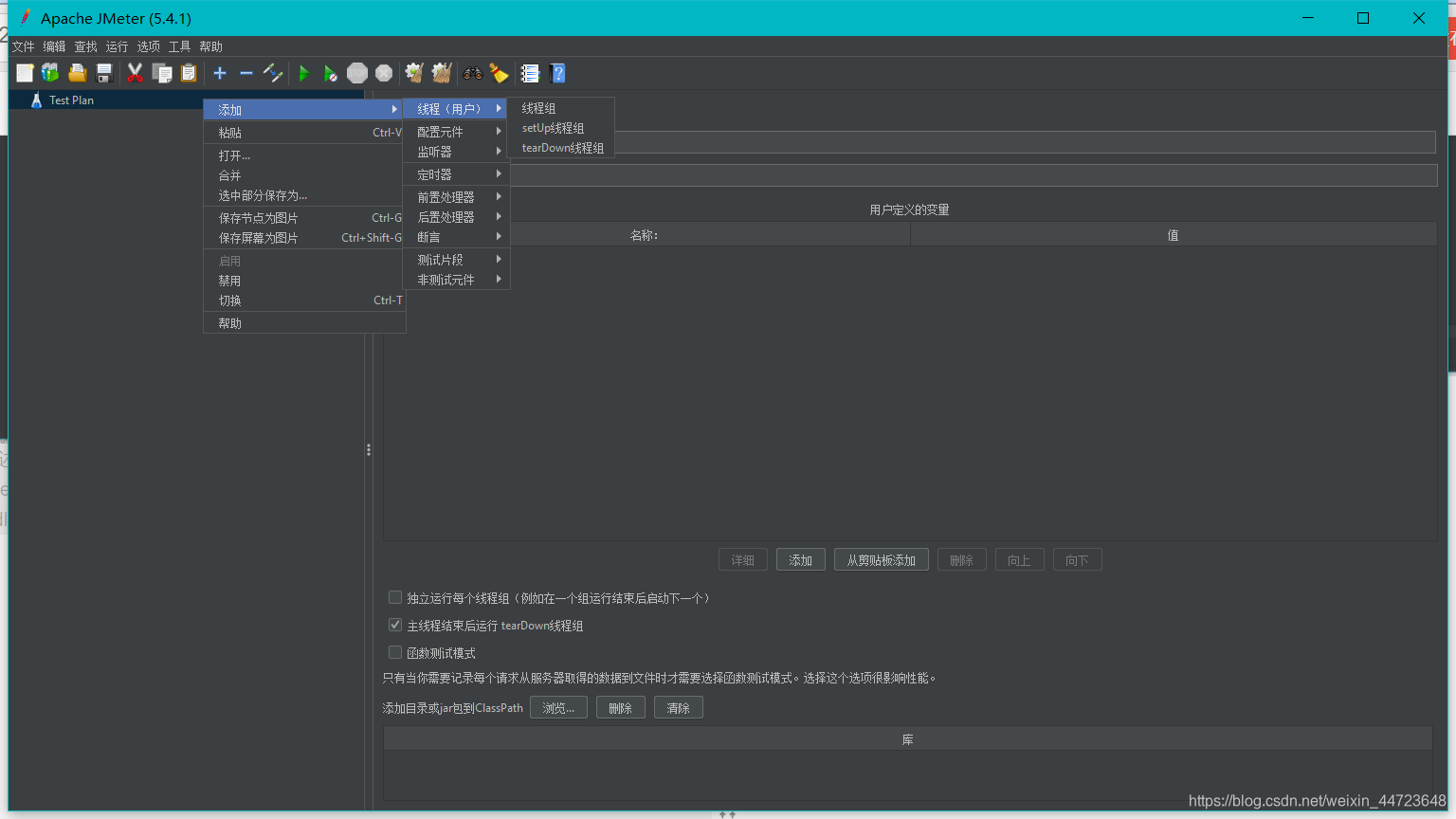The image size is (1456, 819).
Task: Open the 文件 menu
Action: (x=23, y=46)
